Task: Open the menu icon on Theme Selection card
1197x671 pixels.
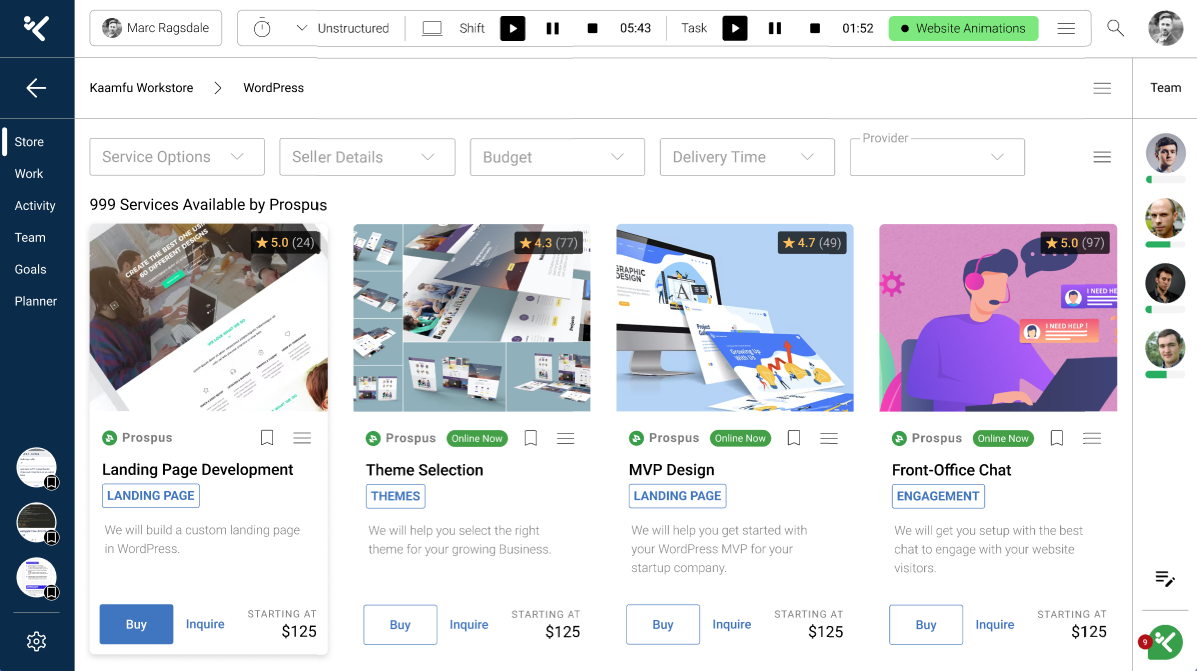Action: point(566,438)
